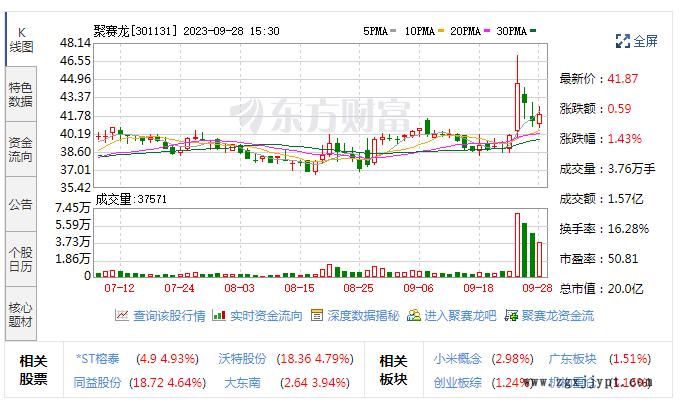Open the 小米概念 sector link
The image size is (680, 404).
[458, 359]
